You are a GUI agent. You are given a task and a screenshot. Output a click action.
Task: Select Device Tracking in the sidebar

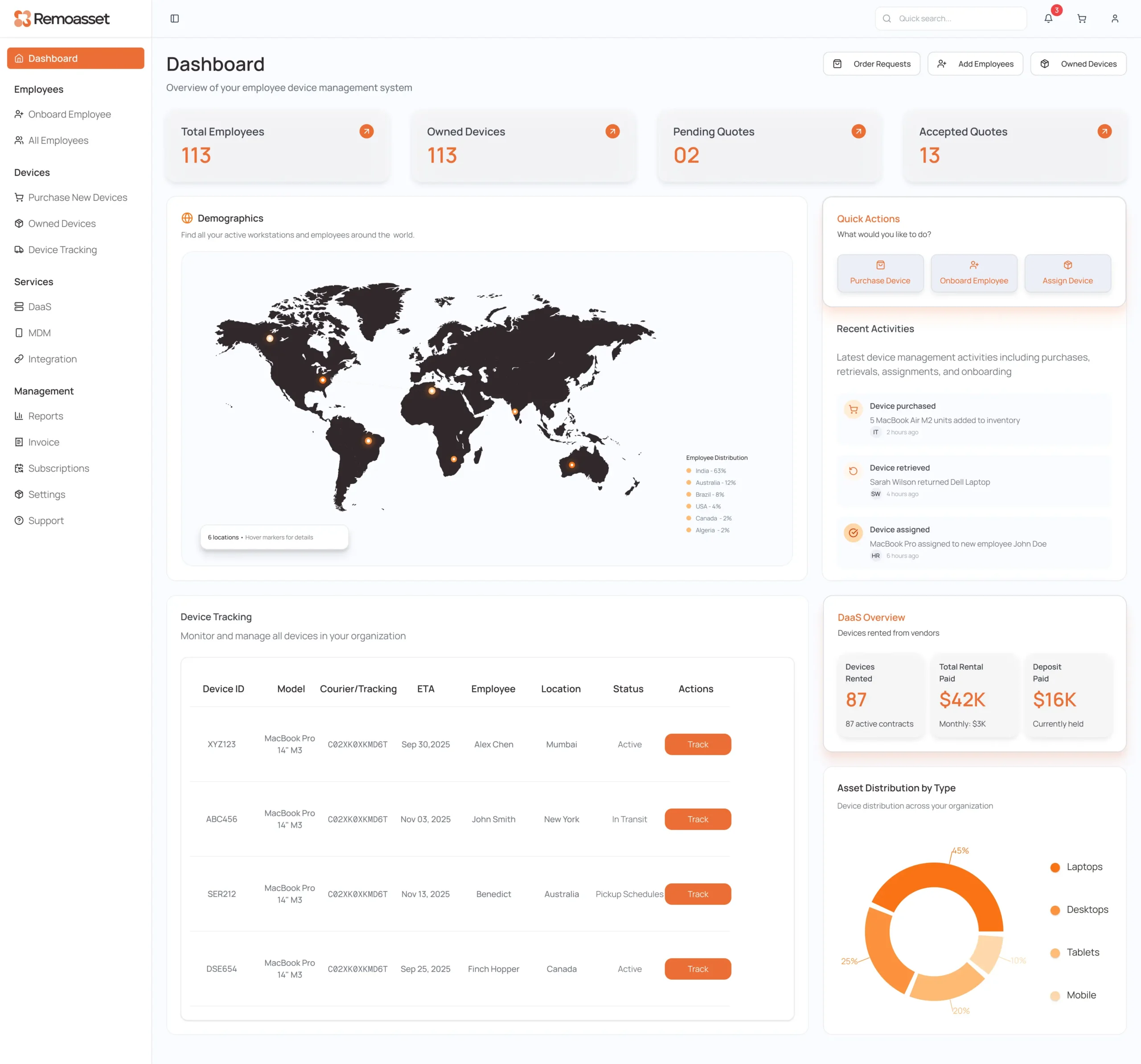[x=62, y=249]
